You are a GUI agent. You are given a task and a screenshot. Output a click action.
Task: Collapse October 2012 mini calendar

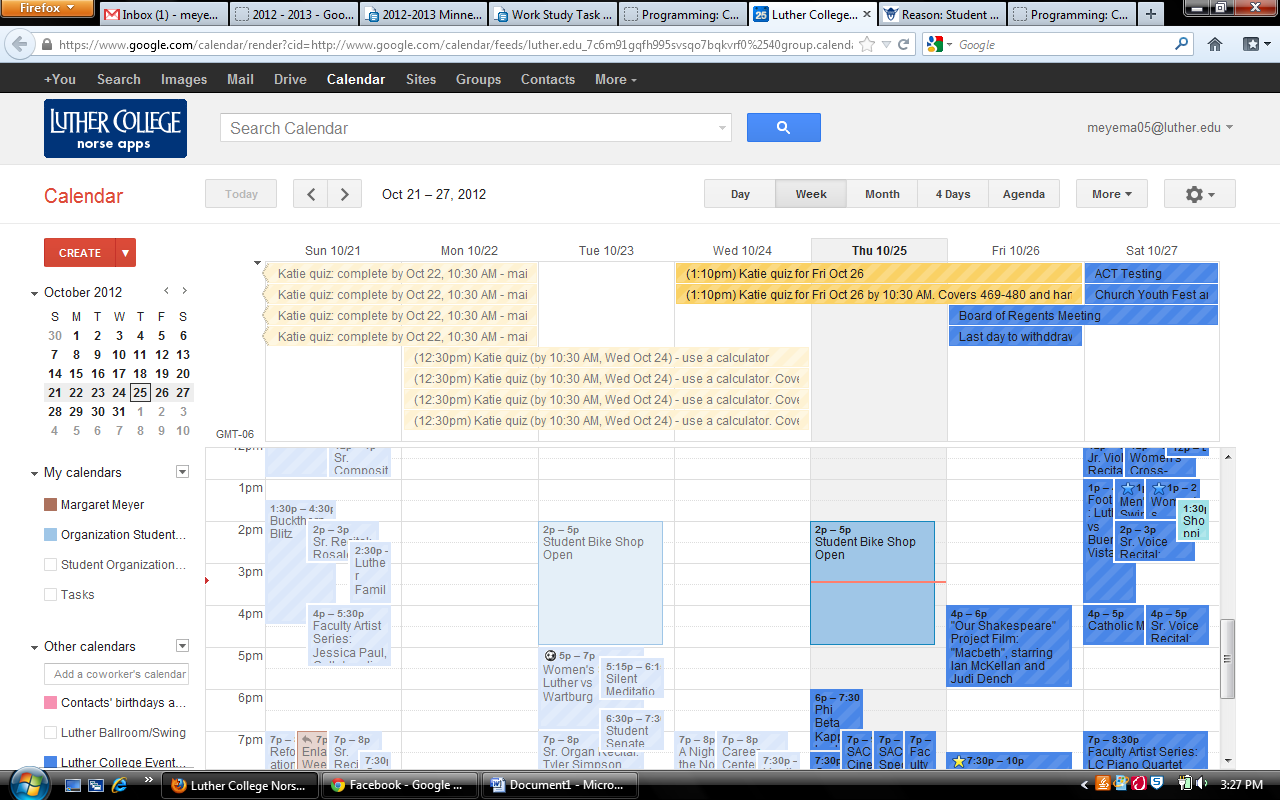35,293
